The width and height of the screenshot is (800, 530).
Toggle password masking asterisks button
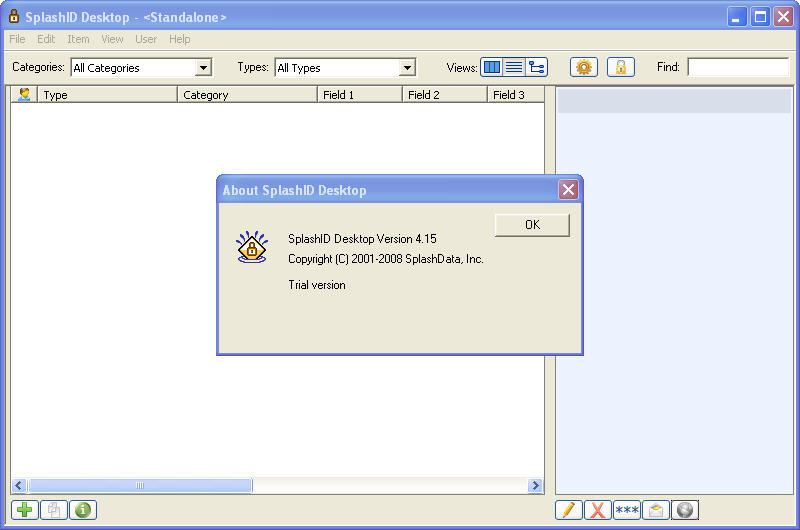click(x=627, y=510)
